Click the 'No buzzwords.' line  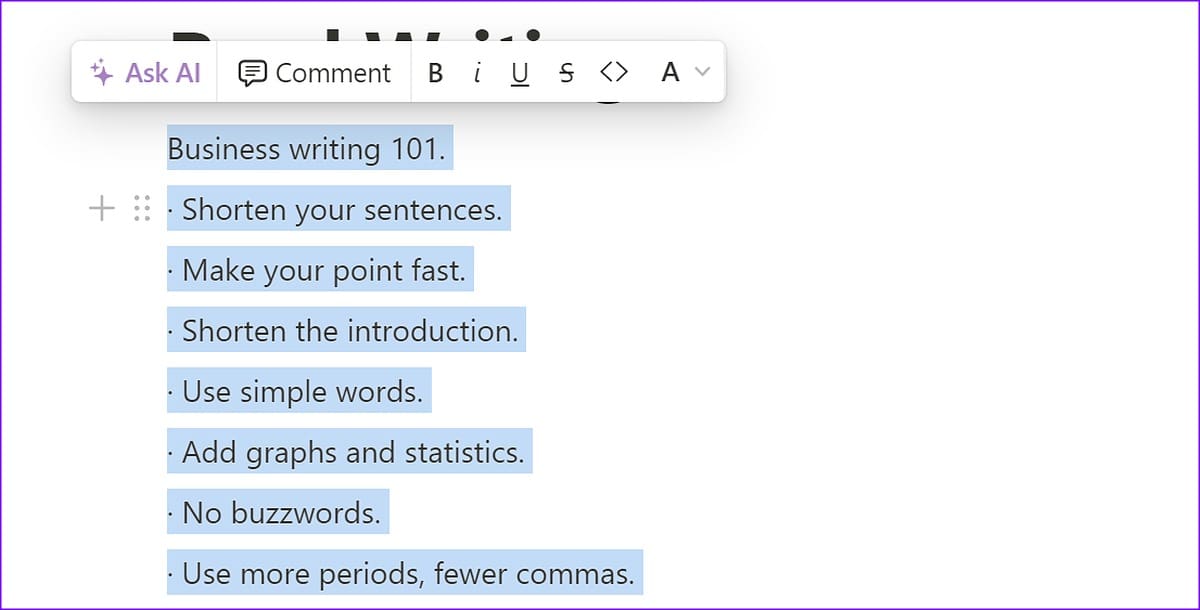pyautogui.click(x=277, y=513)
